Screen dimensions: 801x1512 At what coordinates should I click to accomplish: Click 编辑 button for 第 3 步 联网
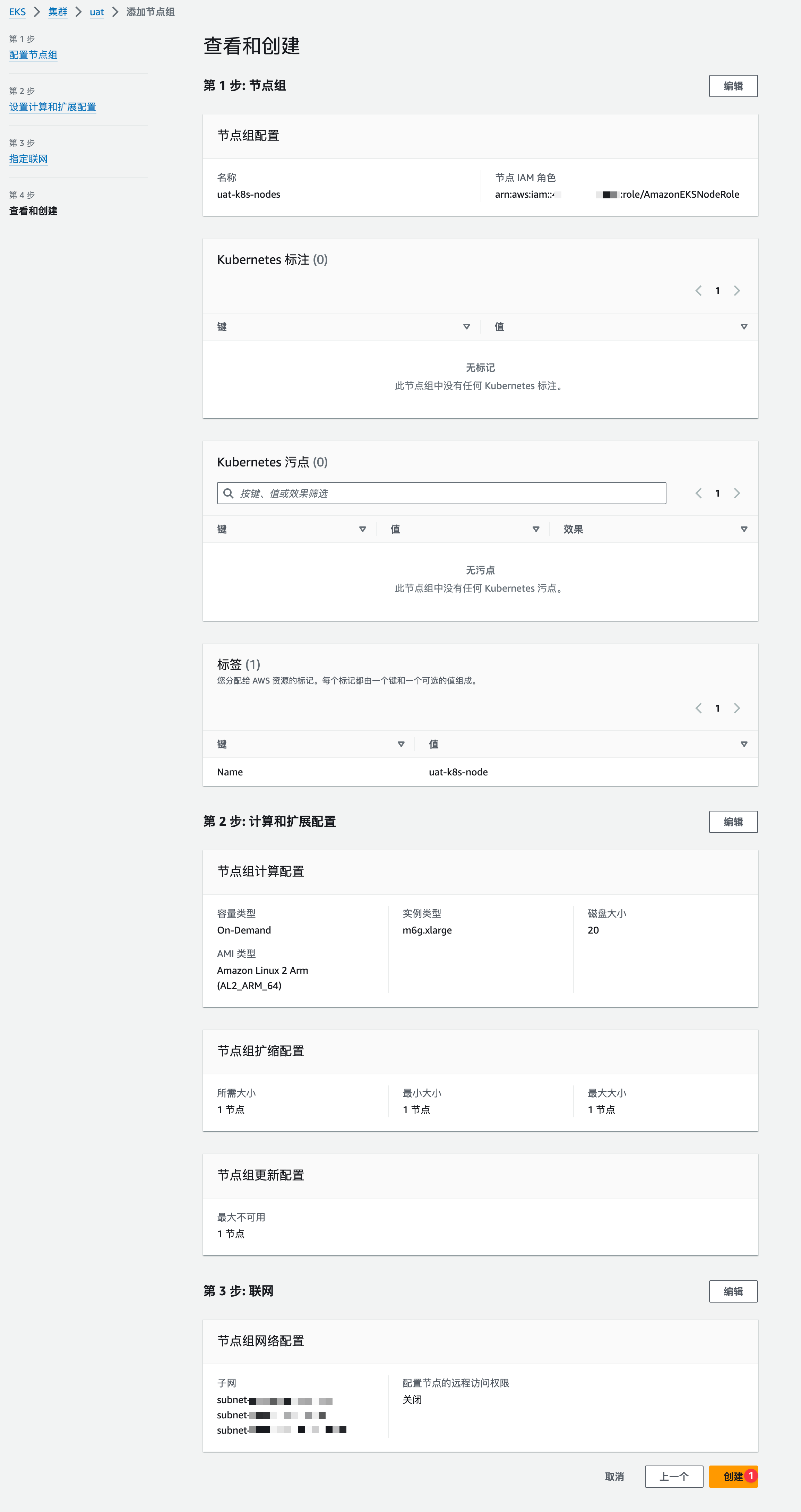[733, 1291]
